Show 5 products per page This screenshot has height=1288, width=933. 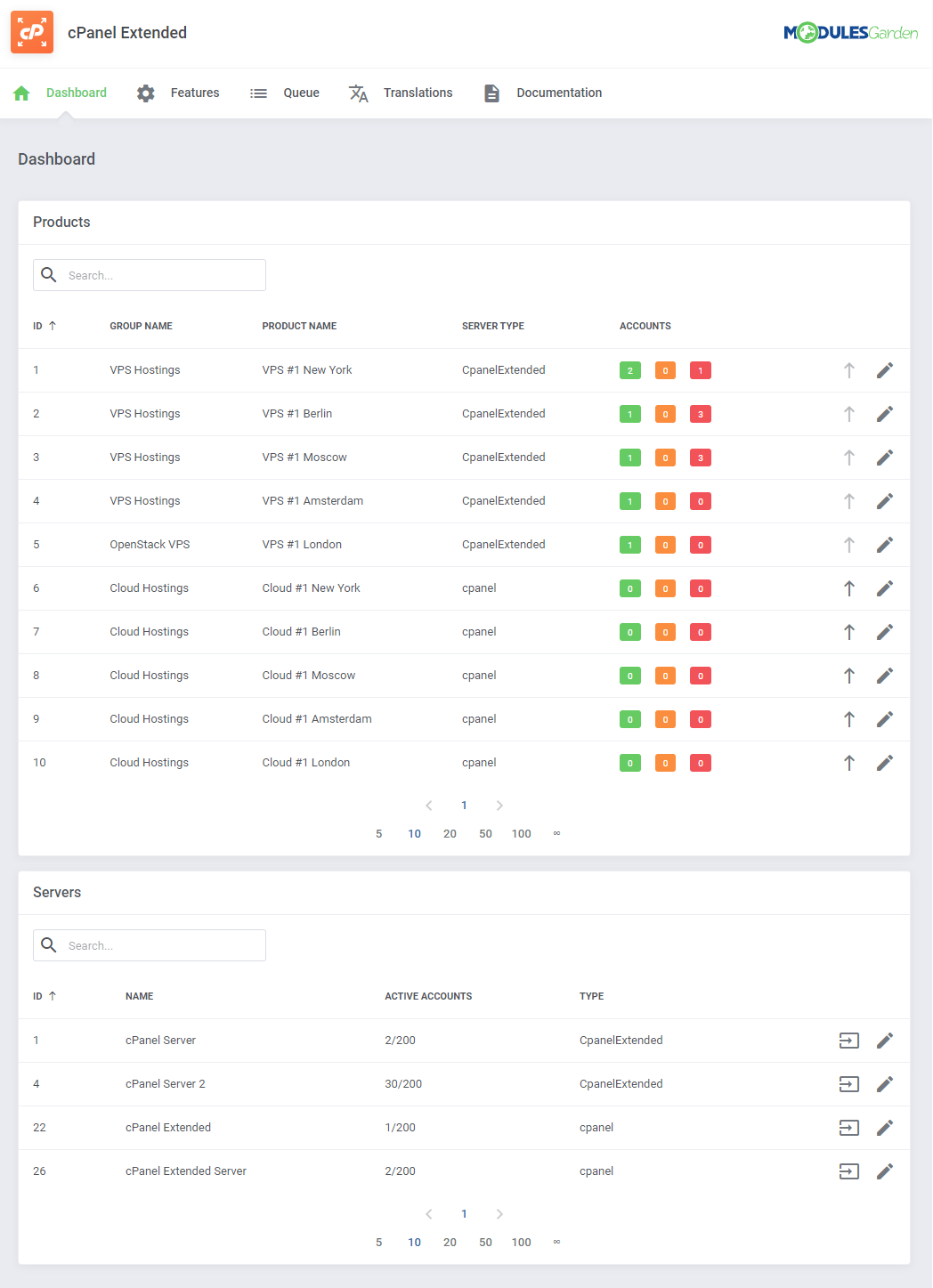[x=379, y=834]
